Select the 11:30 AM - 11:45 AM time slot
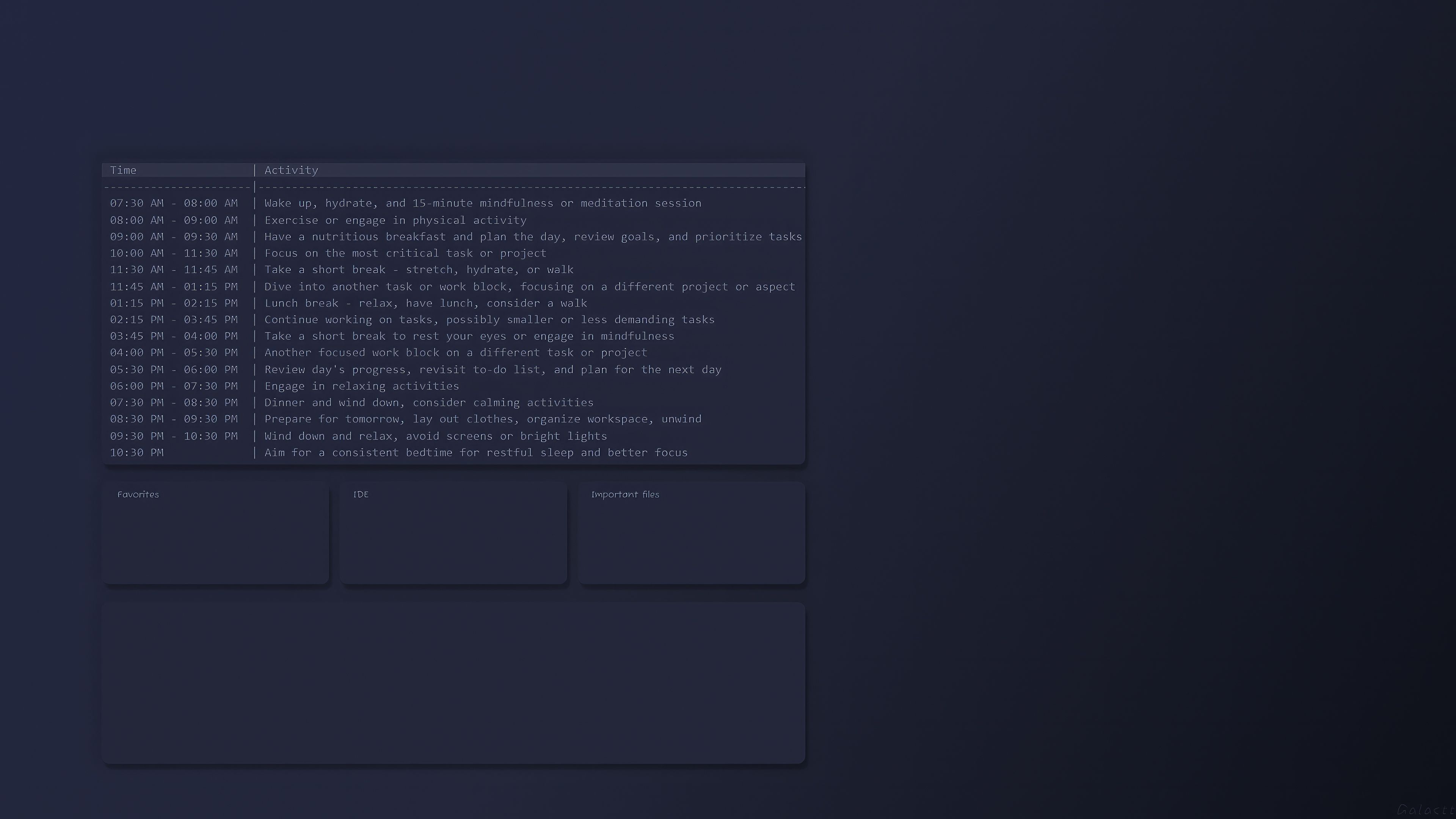 (174, 270)
